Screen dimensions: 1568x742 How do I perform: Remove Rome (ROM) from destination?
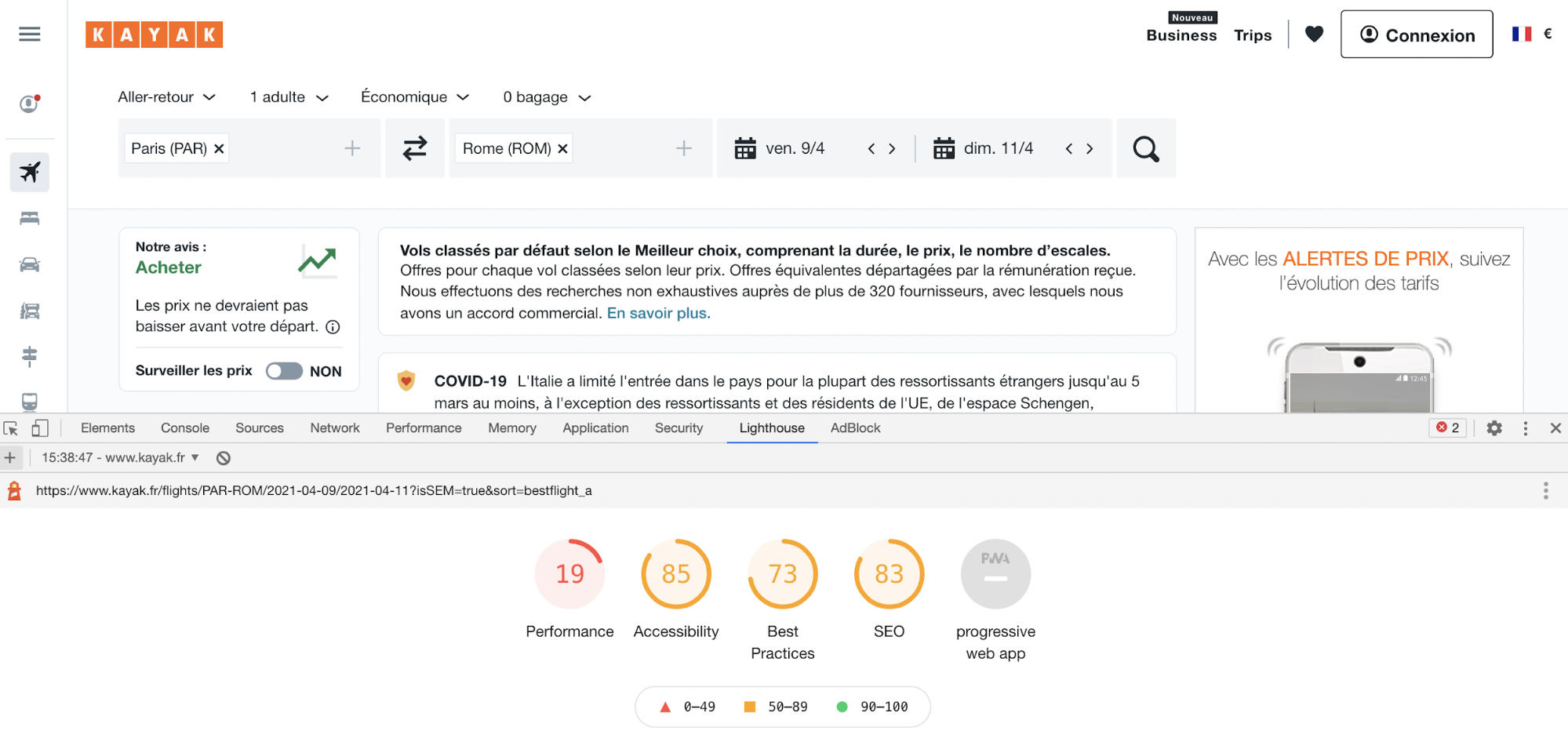(x=562, y=148)
